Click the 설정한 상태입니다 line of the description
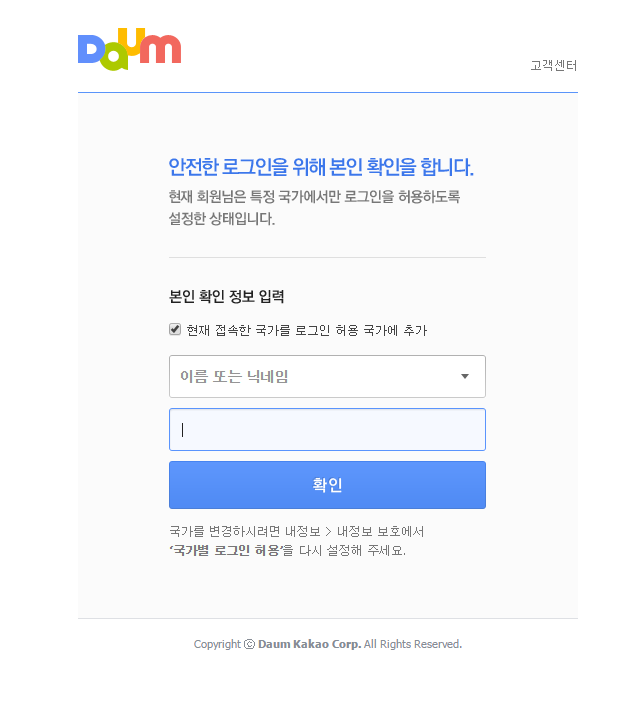Viewport: 643px width, 713px height. pyautogui.click(x=222, y=219)
